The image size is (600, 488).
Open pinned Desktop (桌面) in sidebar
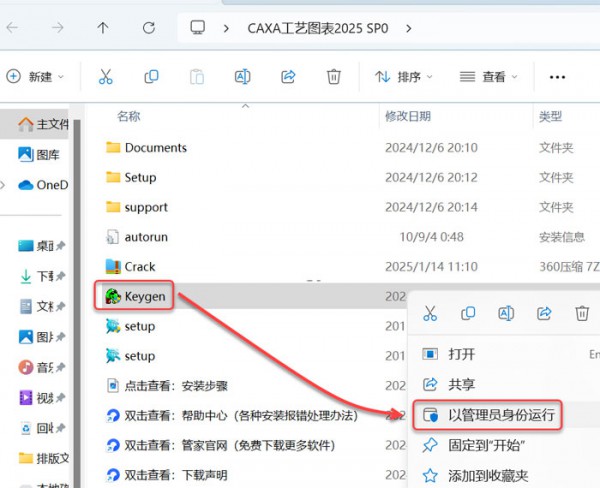coord(41,246)
